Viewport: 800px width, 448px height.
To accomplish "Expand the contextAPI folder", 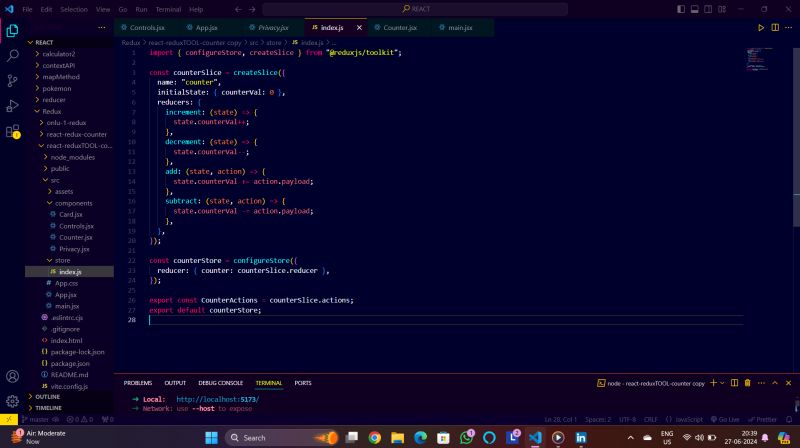I will 58,65.
